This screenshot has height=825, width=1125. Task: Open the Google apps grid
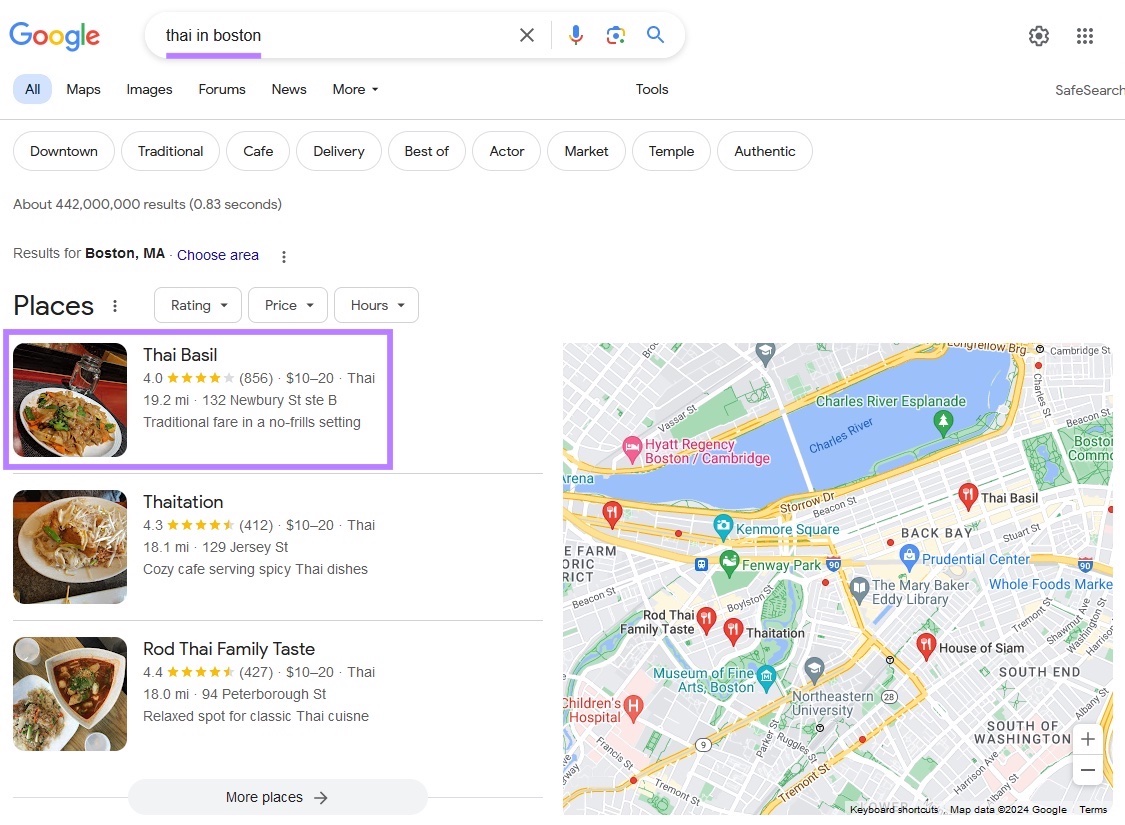click(x=1084, y=36)
